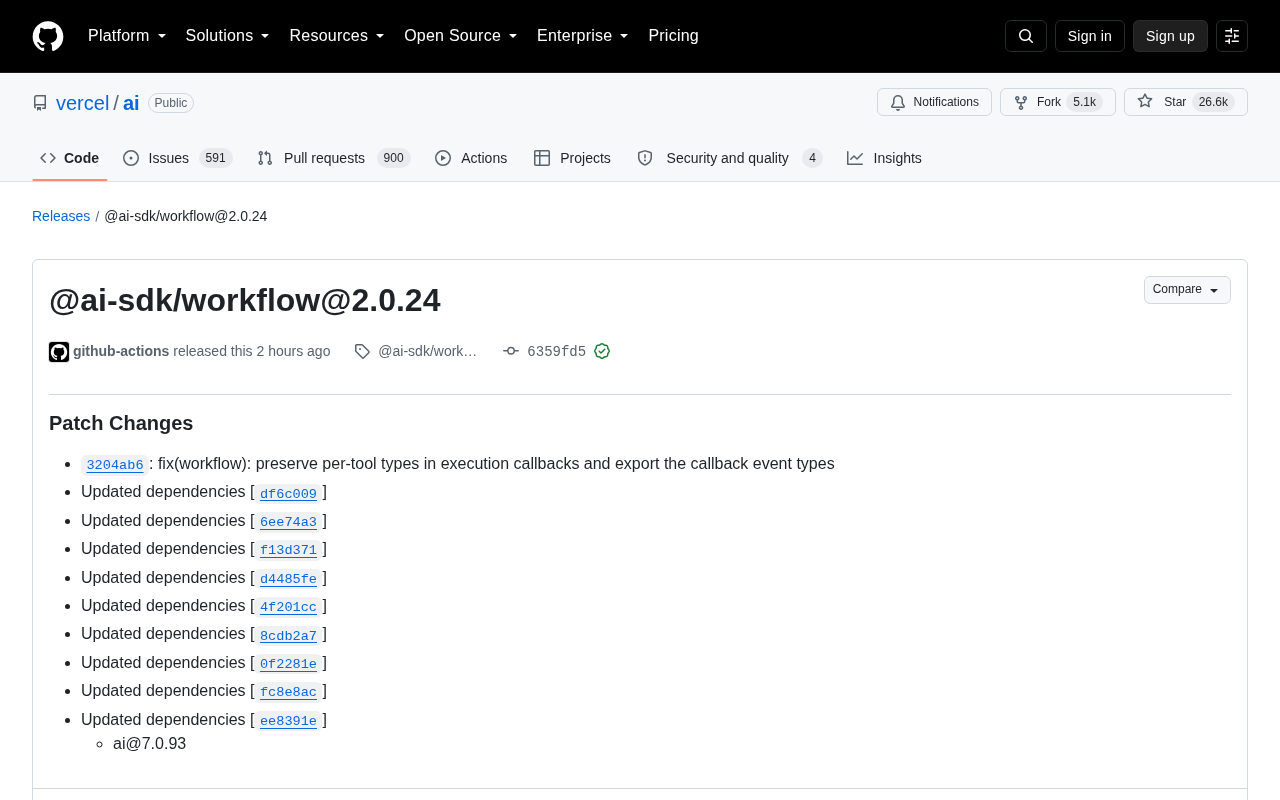Open commit f13d371
Screen dimensions: 1280x800
click(x=288, y=550)
